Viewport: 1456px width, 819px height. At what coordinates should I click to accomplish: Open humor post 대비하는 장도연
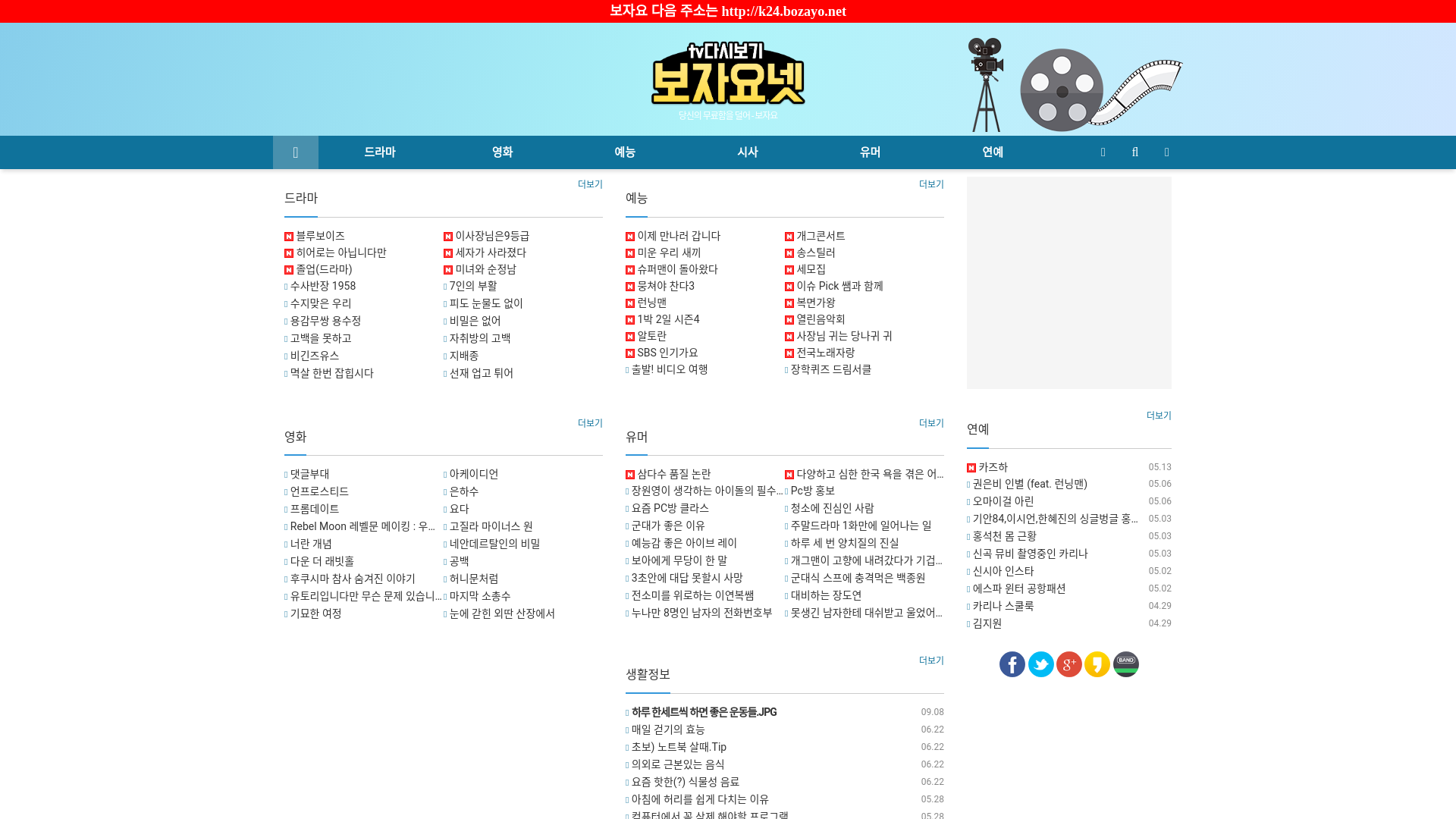pyautogui.click(x=827, y=595)
